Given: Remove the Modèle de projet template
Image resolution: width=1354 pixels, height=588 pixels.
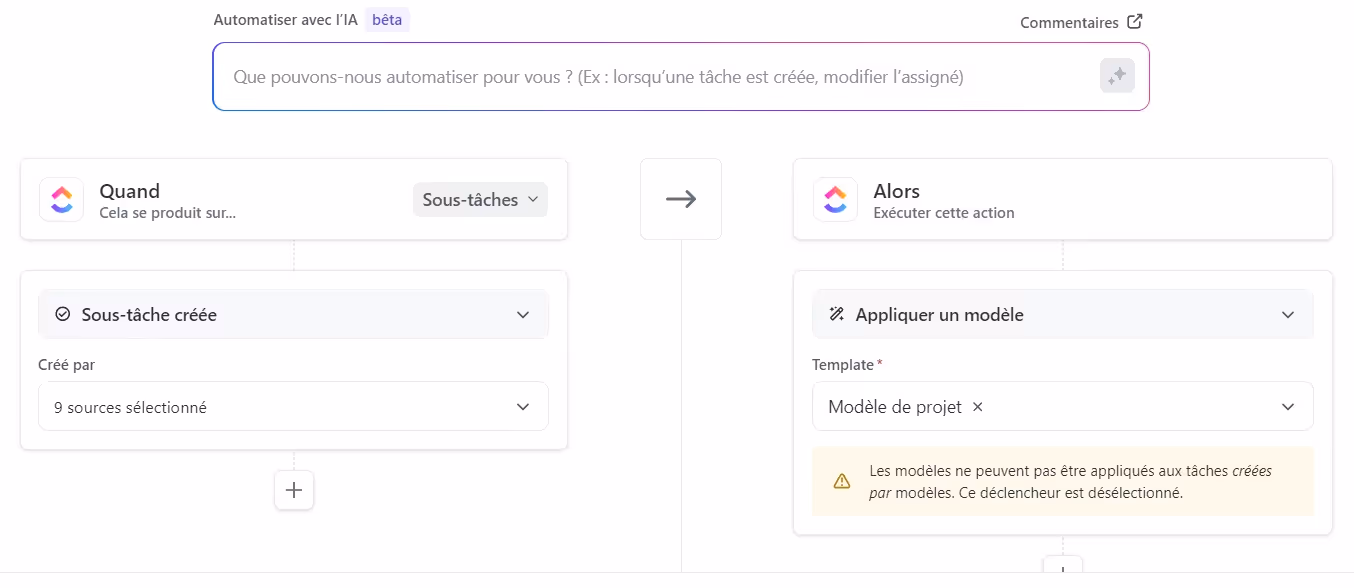Looking at the screenshot, I should [977, 407].
